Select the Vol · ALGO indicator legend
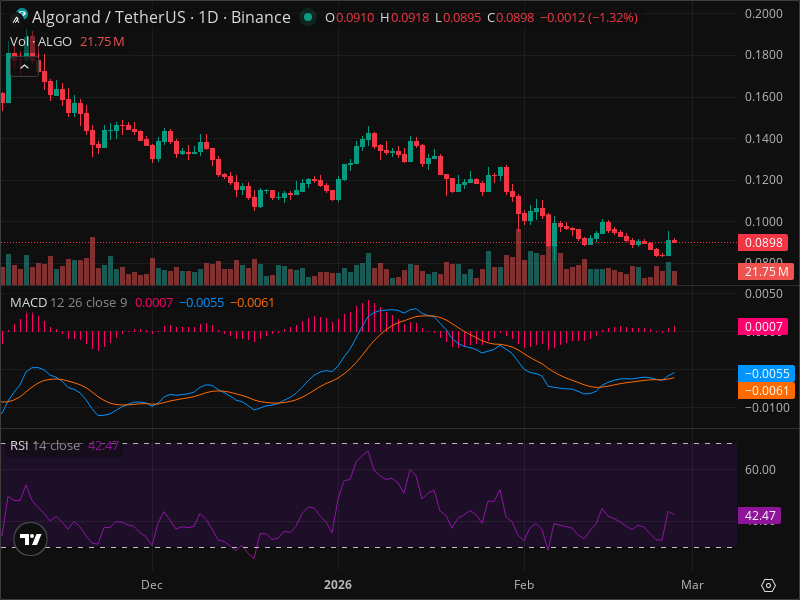Viewport: 800px width, 600px height. click(x=41, y=41)
